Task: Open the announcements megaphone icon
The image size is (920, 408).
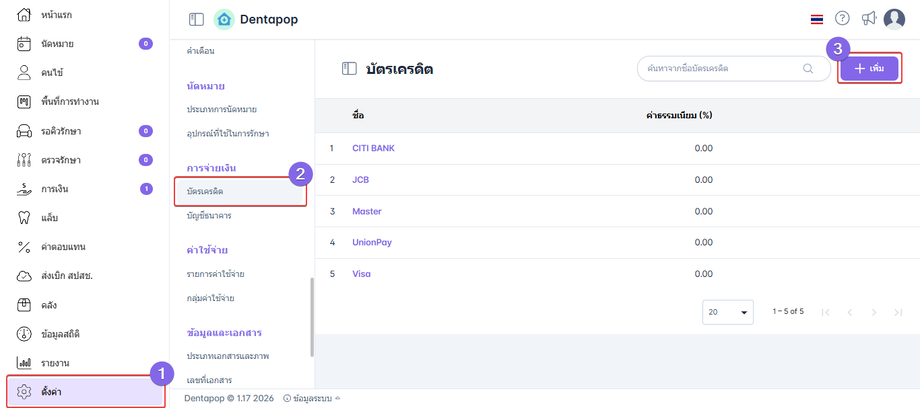Action: coord(868,19)
